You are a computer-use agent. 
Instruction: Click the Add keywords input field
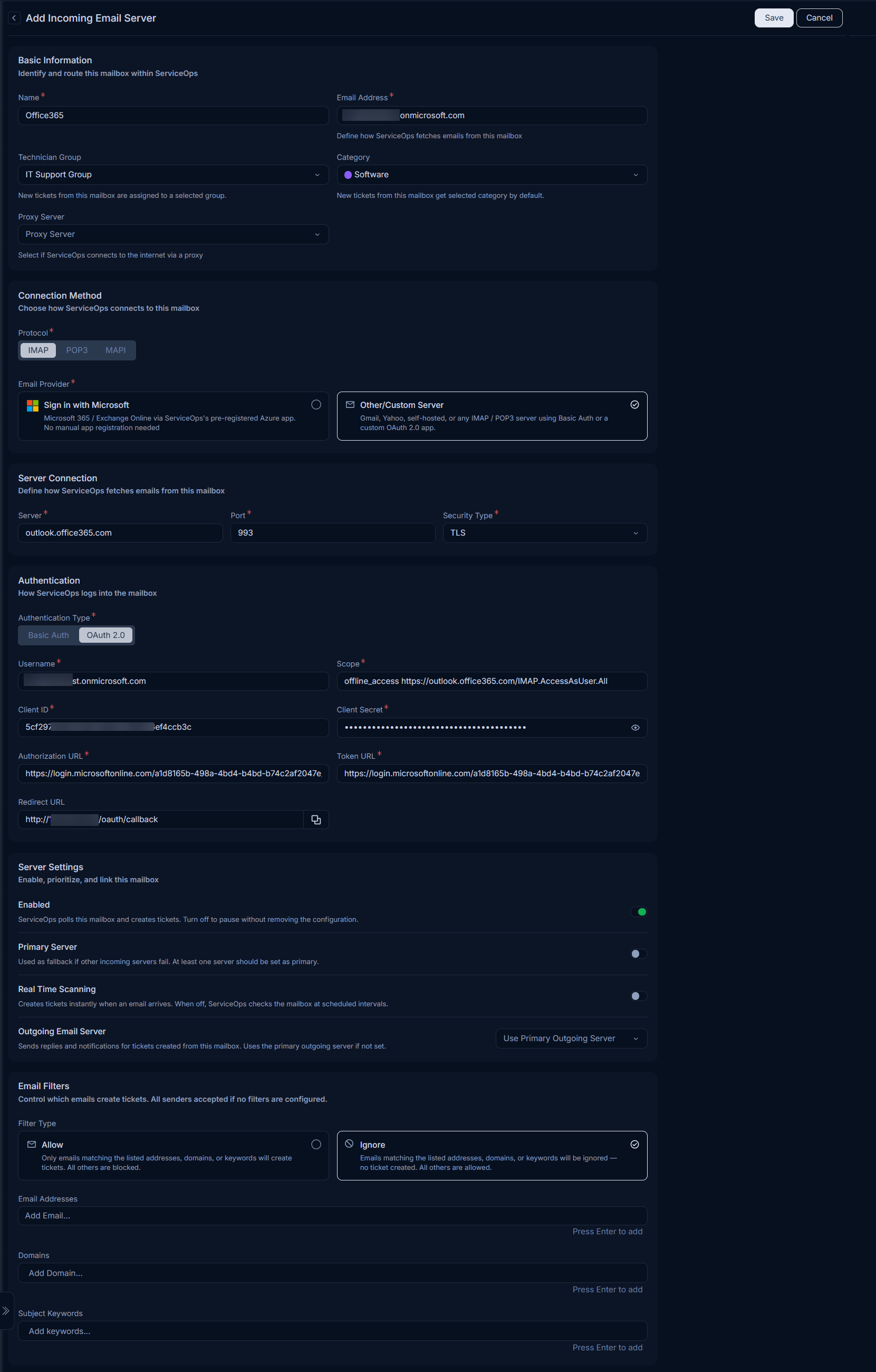(x=333, y=1331)
